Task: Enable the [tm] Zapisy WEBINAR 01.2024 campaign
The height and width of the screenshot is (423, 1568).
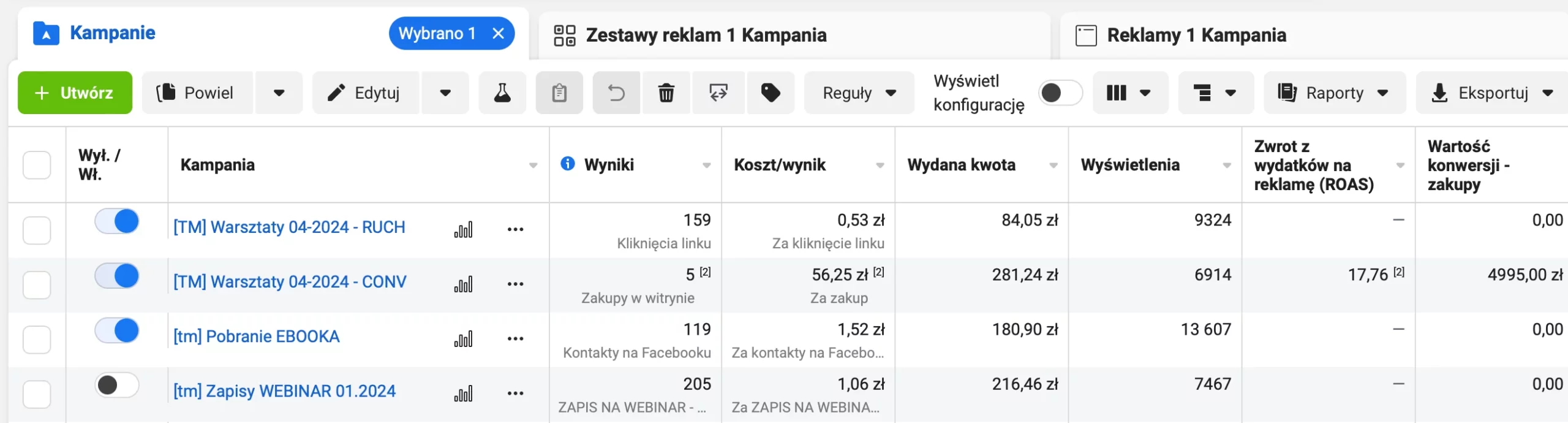Action: point(116,385)
